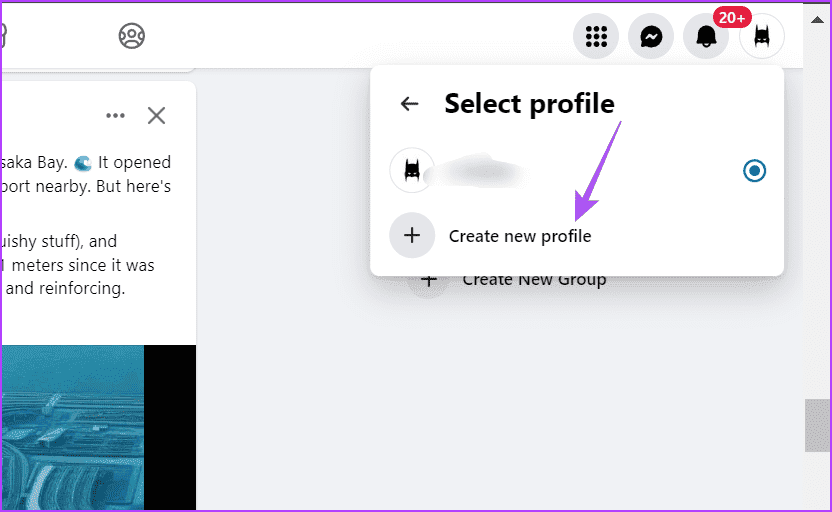Click the scrollbar up arrow
The width and height of the screenshot is (832, 512).
817,20
